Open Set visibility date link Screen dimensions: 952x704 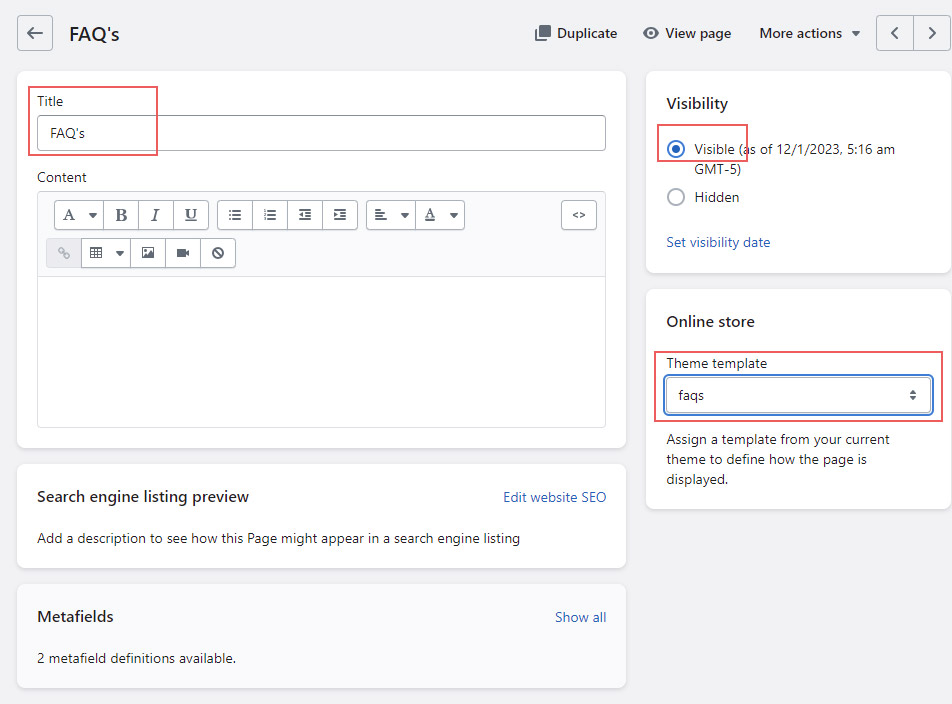[718, 242]
